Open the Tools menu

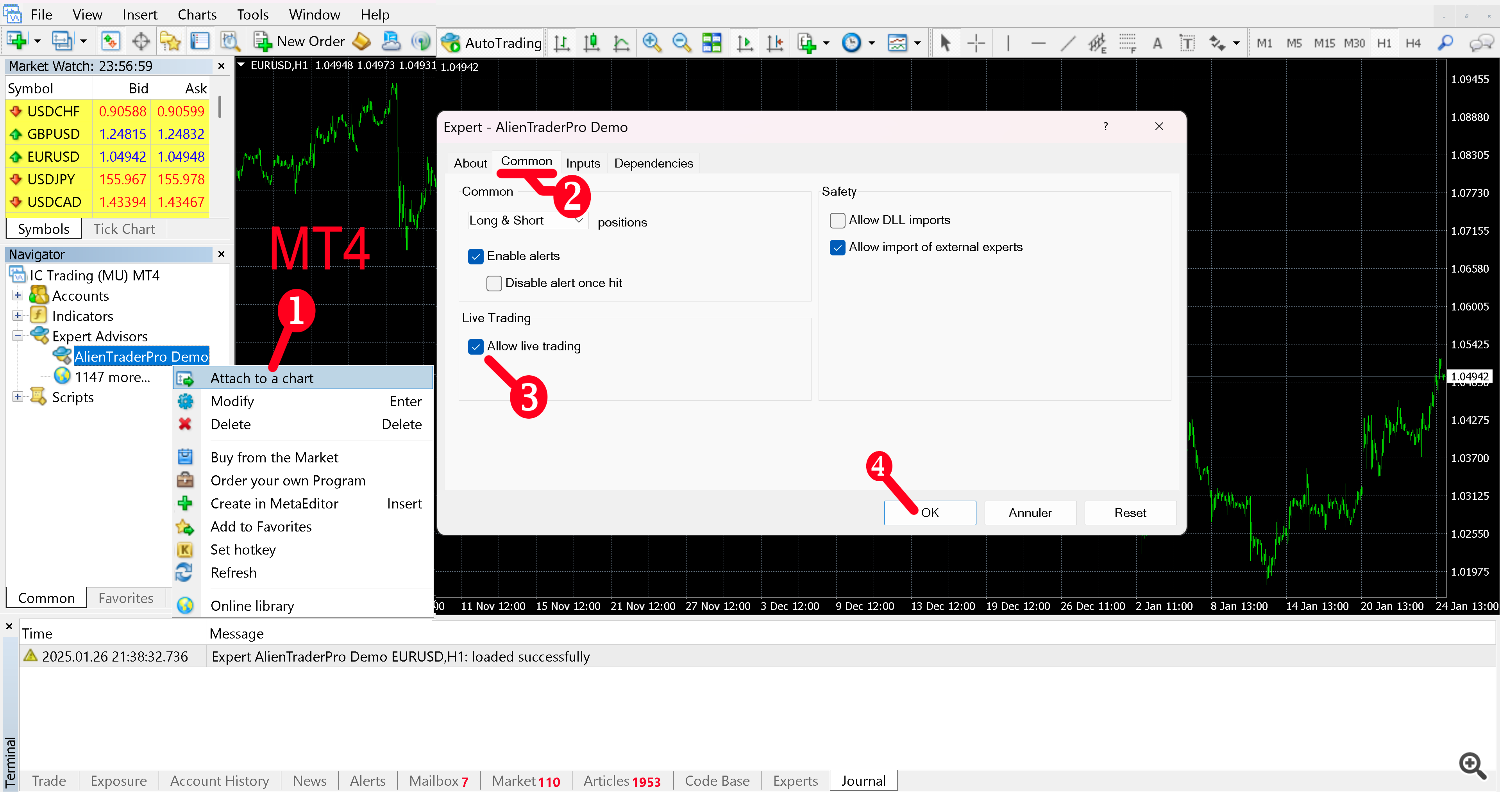tap(253, 14)
